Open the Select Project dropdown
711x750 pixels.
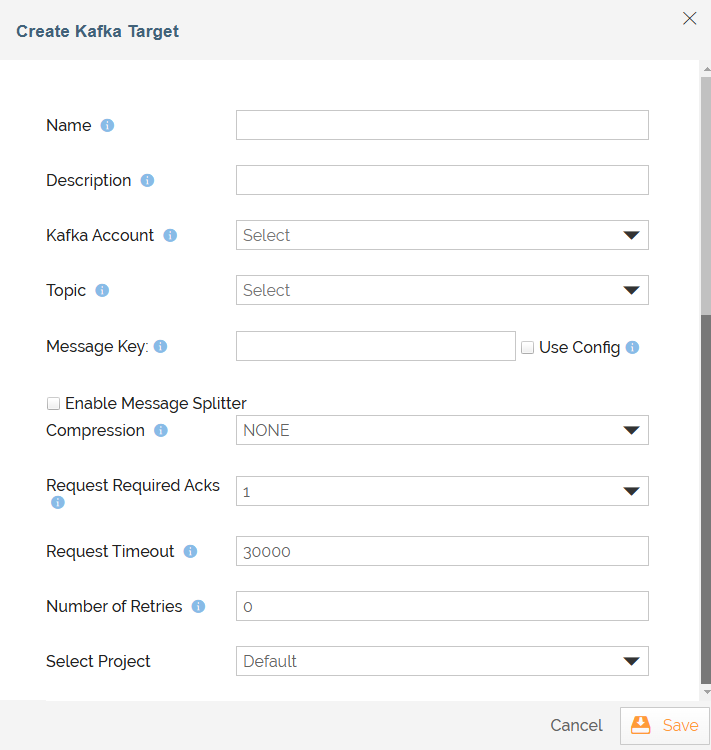[x=442, y=661]
